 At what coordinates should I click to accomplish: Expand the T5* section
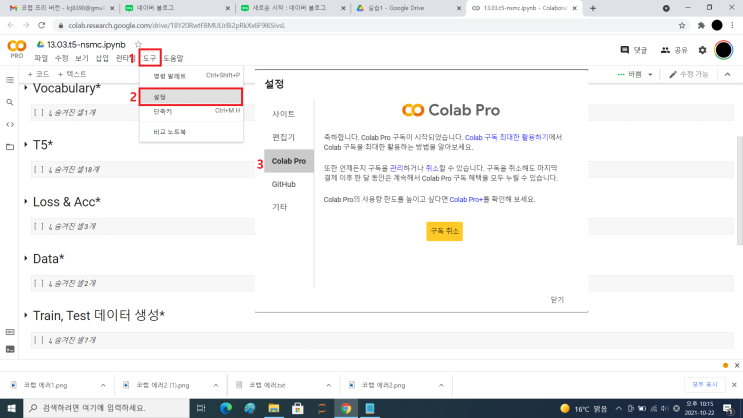(x=26, y=145)
